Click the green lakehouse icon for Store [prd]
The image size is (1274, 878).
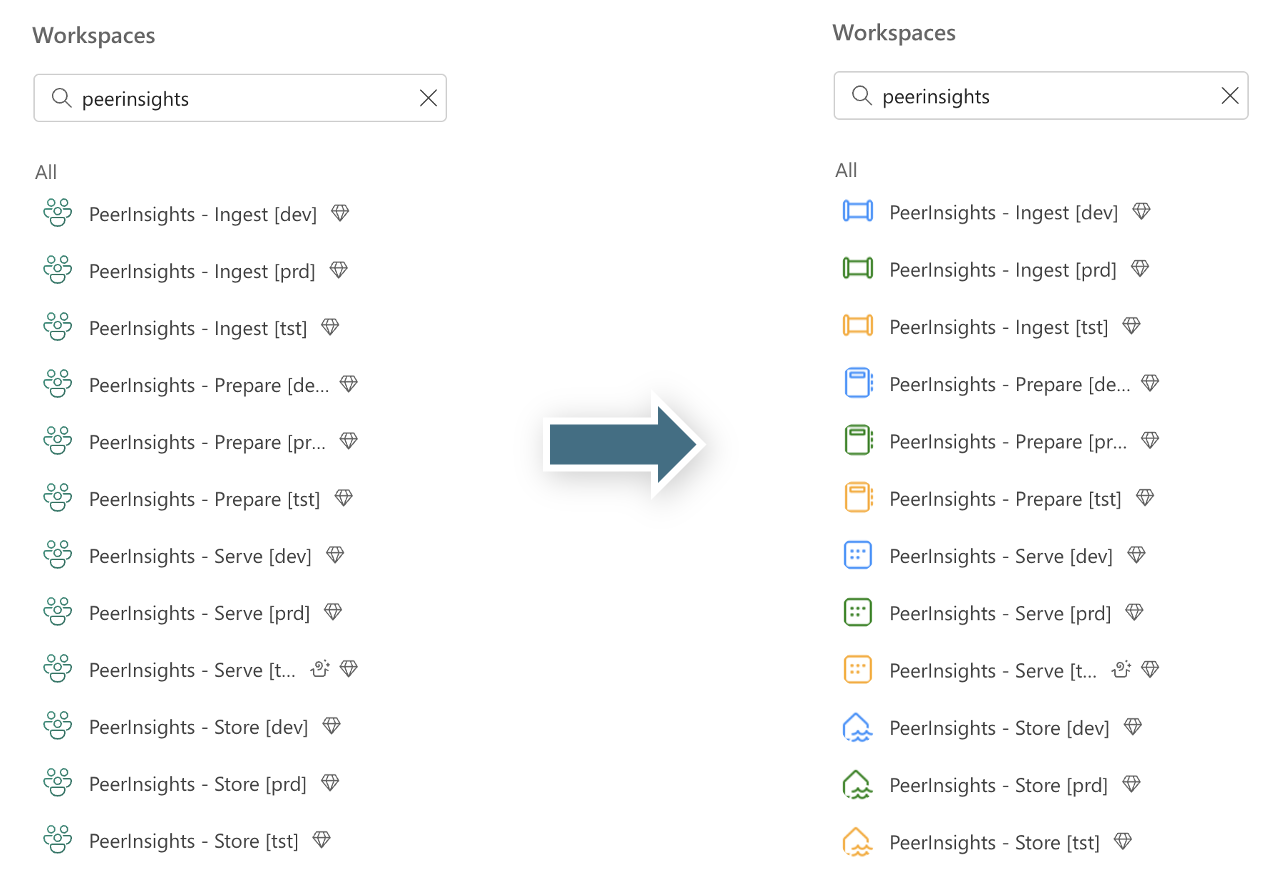coord(858,784)
